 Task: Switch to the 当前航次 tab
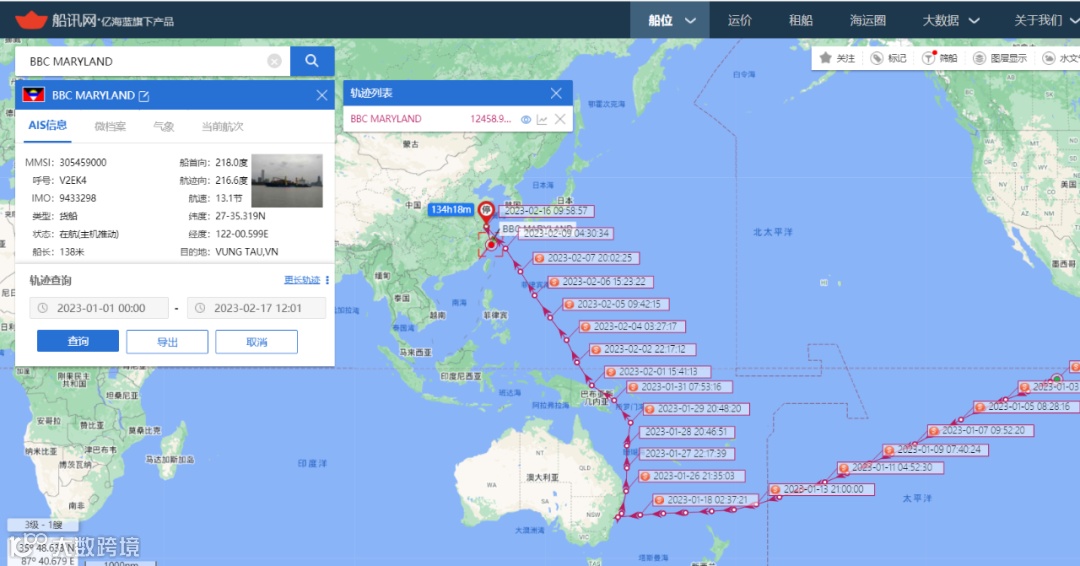(222, 126)
